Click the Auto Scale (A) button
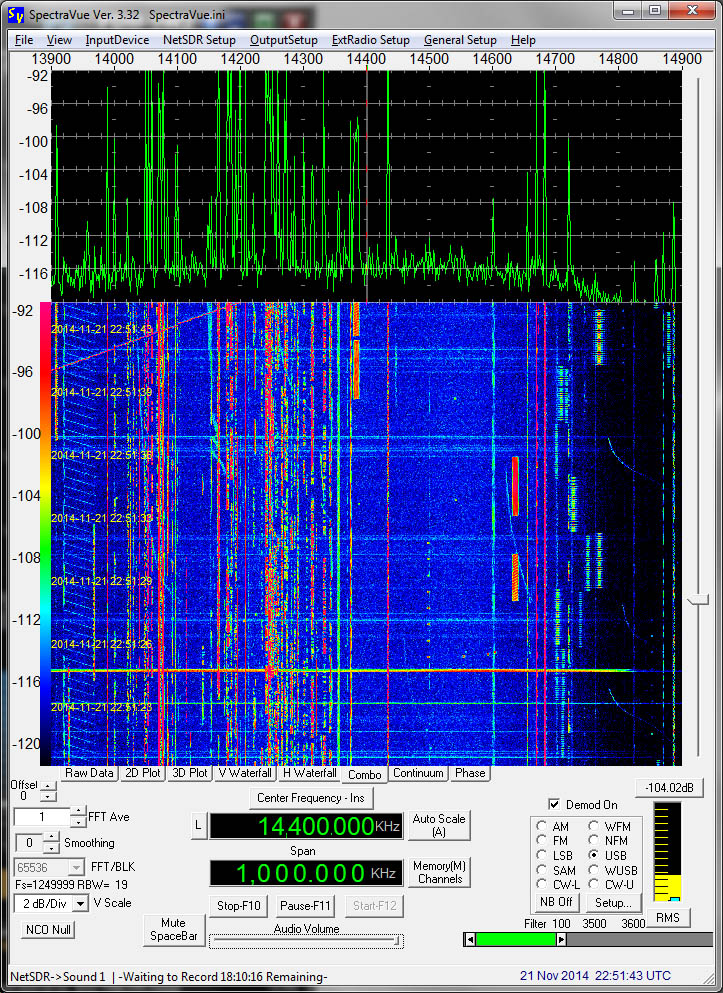Image resolution: width=723 pixels, height=993 pixels. pyautogui.click(x=439, y=825)
